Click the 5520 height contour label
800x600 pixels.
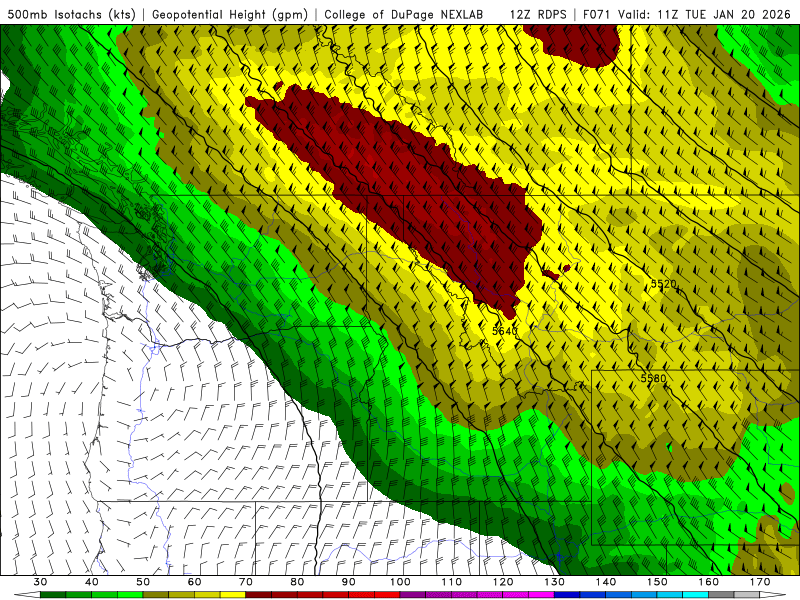coord(664,284)
